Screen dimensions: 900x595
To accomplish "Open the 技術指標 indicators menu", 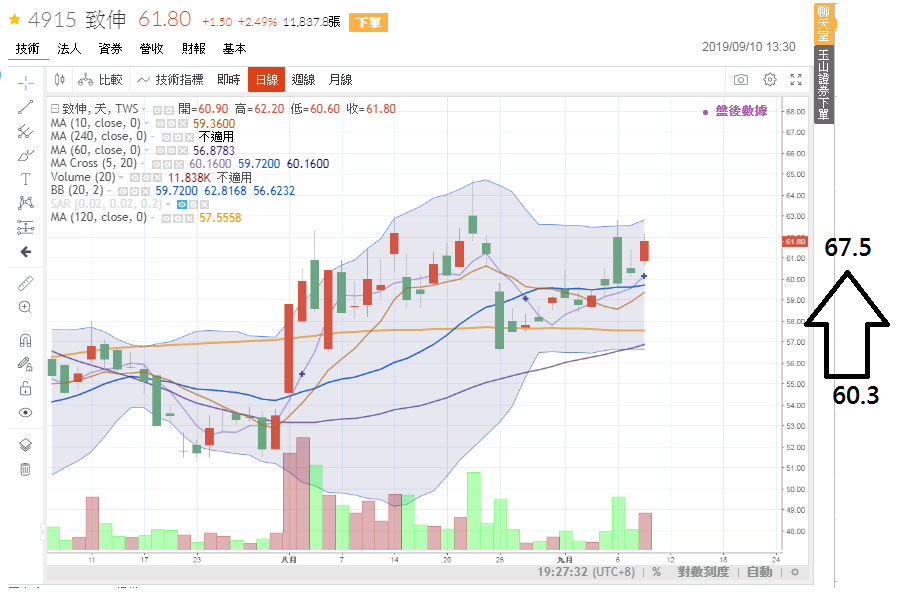I will click(171, 80).
